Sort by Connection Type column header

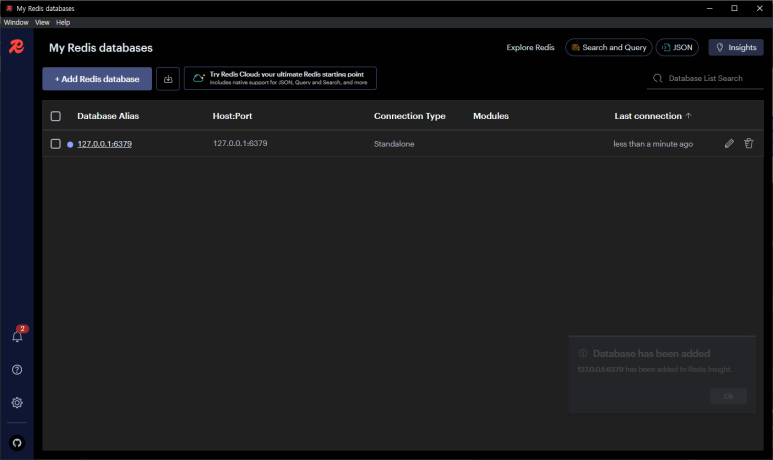410,116
